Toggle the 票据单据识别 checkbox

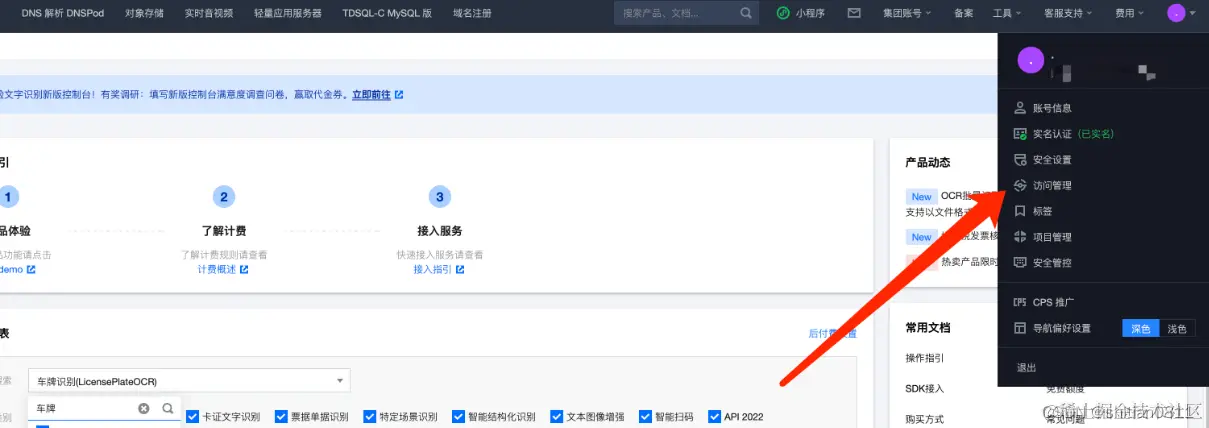281,416
